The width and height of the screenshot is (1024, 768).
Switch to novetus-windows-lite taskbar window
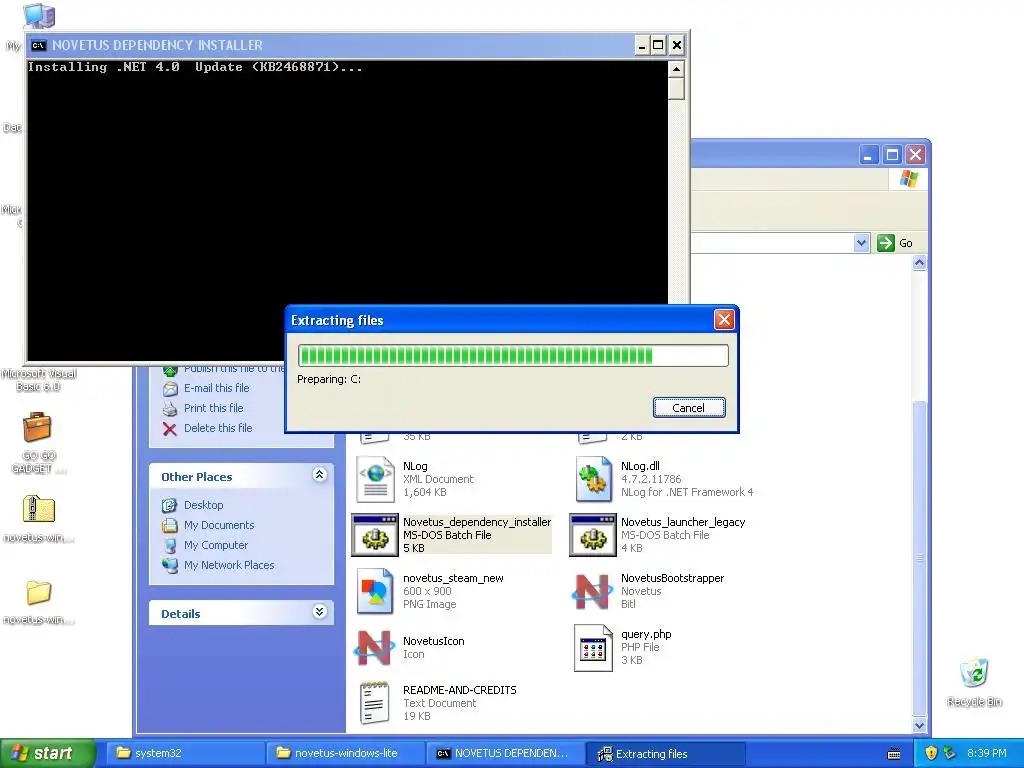[x=345, y=753]
